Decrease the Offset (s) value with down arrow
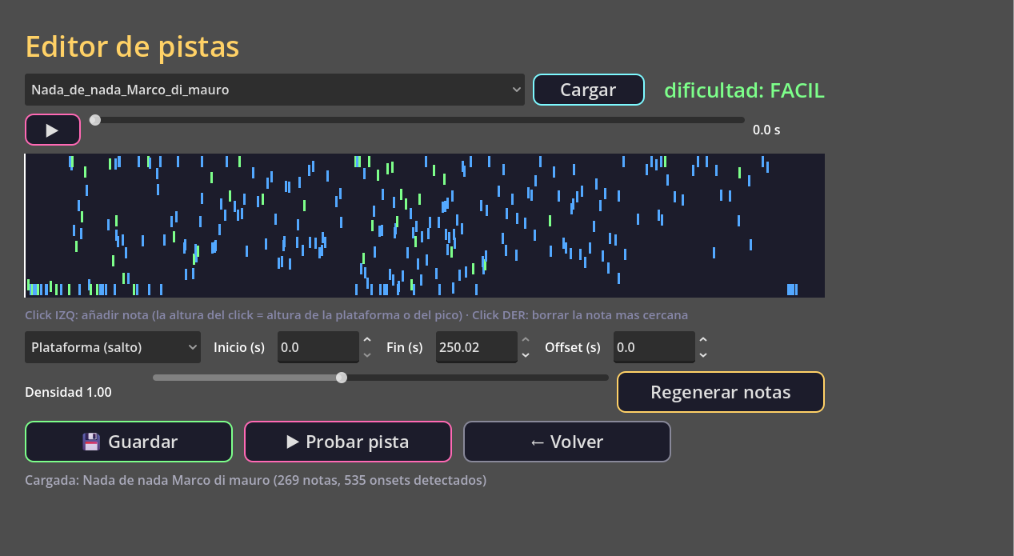This screenshot has height=556, width=1014. pos(704,355)
